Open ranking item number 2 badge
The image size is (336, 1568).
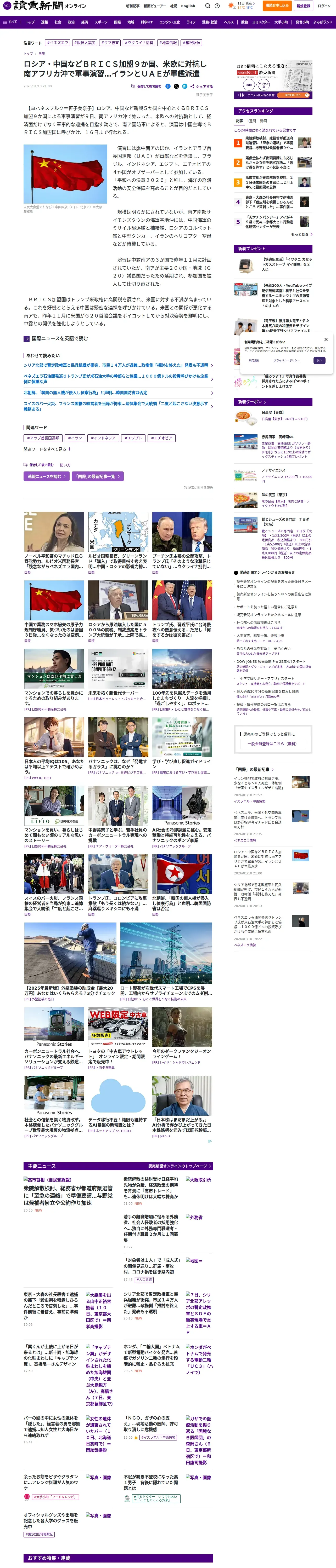pyautogui.click(x=238, y=163)
